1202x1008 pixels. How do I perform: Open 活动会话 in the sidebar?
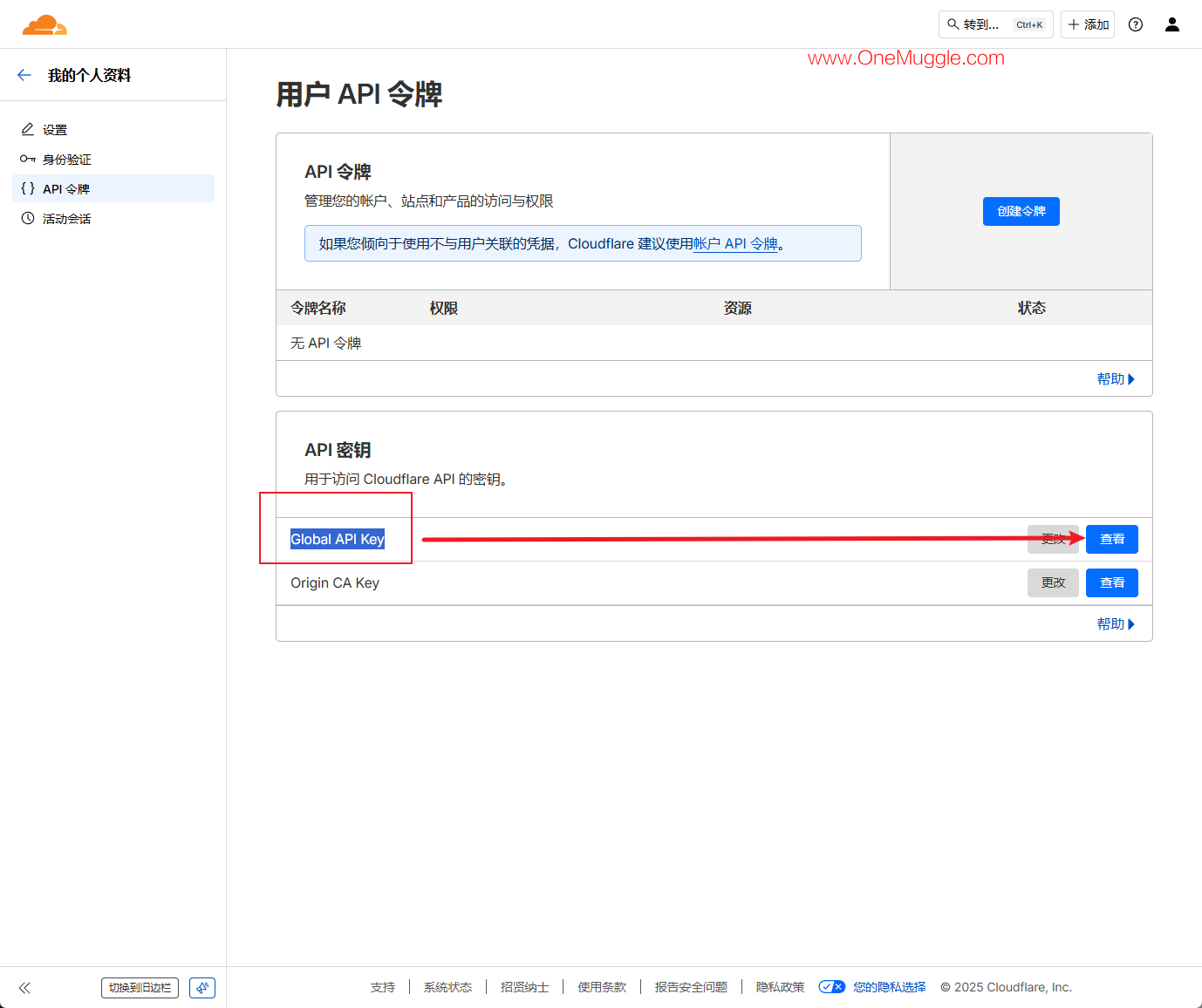coord(113,218)
